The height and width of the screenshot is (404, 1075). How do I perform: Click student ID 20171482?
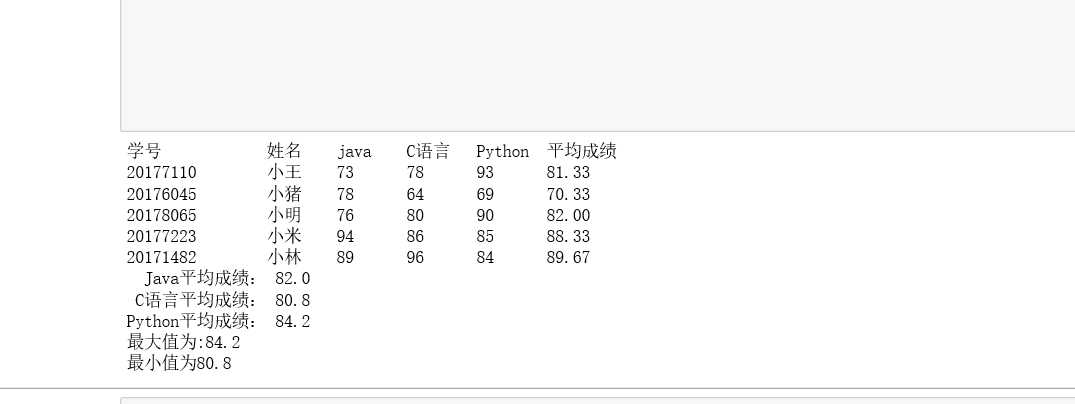coord(161,257)
